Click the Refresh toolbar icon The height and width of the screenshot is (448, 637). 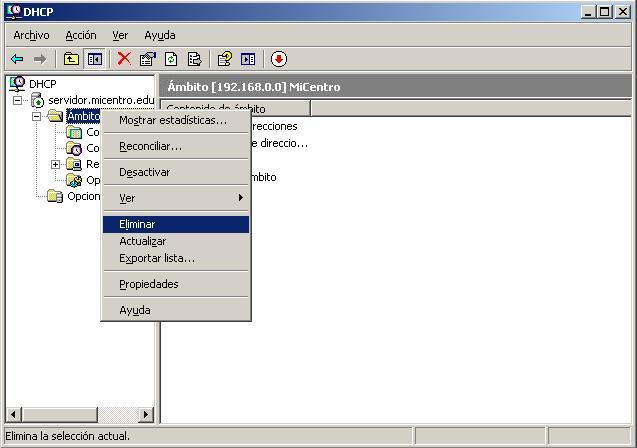171,59
